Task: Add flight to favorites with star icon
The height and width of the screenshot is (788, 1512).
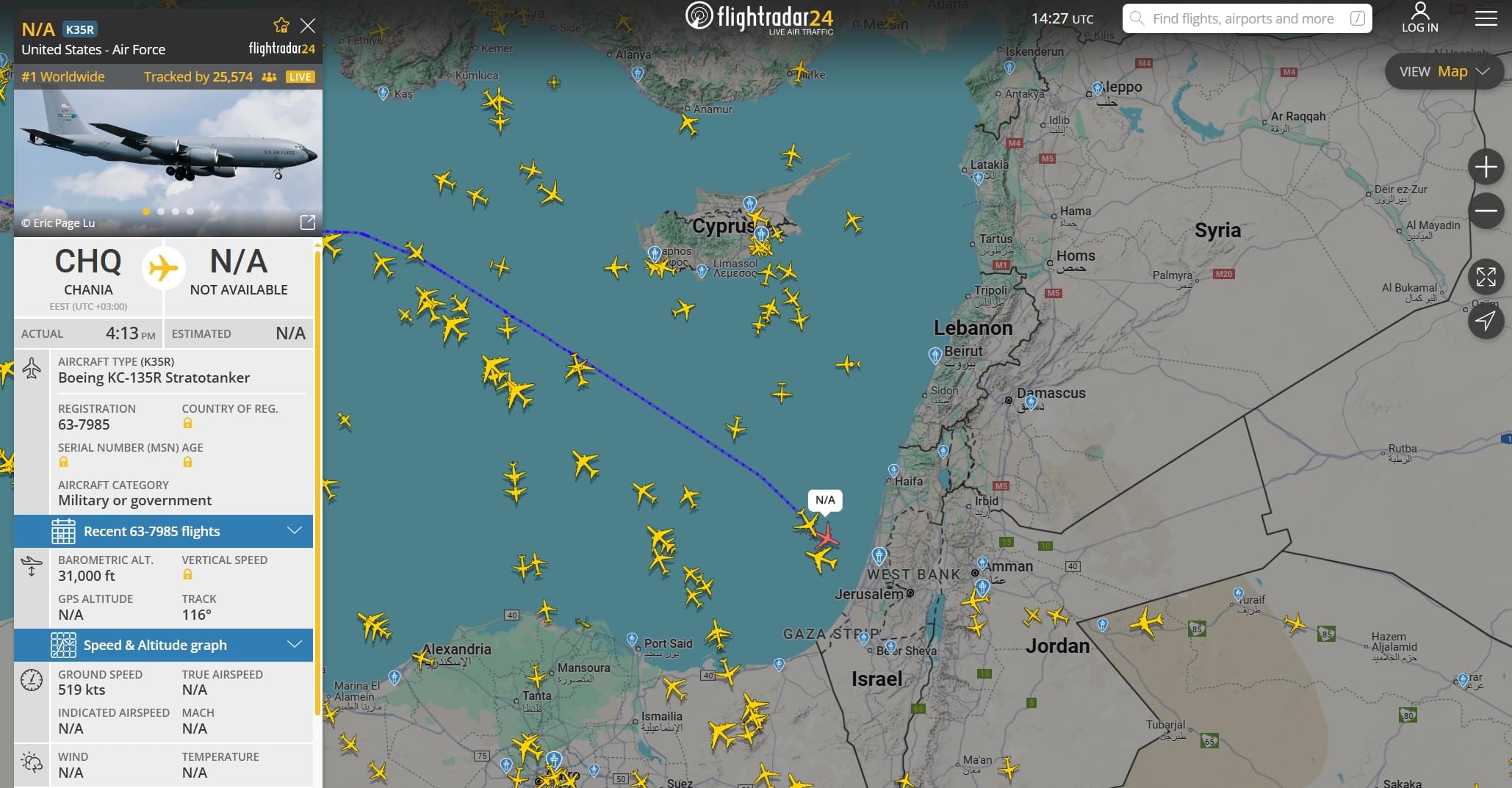Action: 281,26
